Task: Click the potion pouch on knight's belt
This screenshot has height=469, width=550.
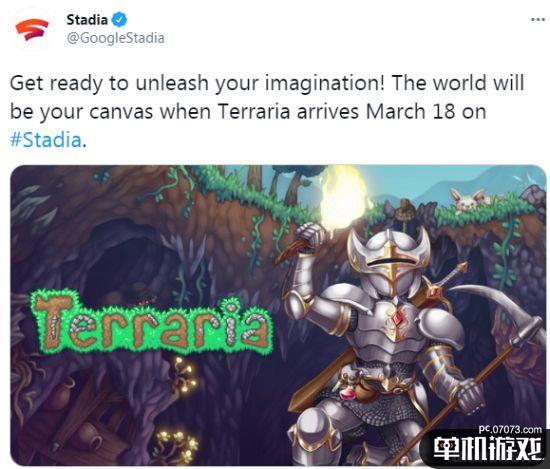Action: coord(358,388)
